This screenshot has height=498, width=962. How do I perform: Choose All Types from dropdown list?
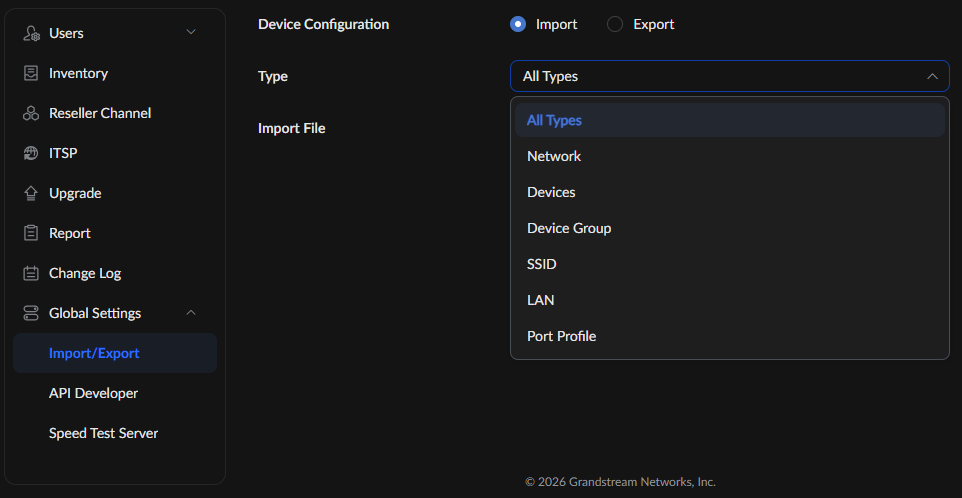[729, 120]
